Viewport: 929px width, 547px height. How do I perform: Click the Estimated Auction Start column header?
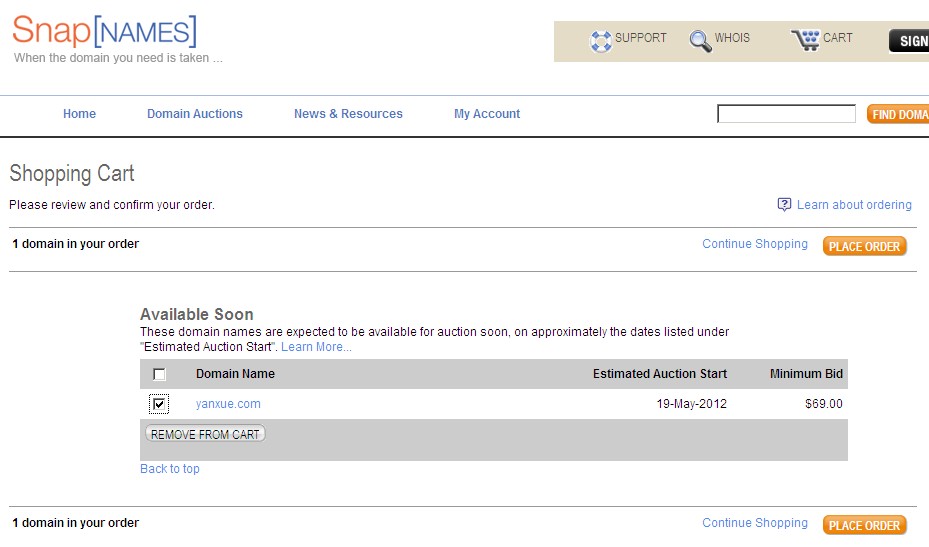tap(660, 373)
